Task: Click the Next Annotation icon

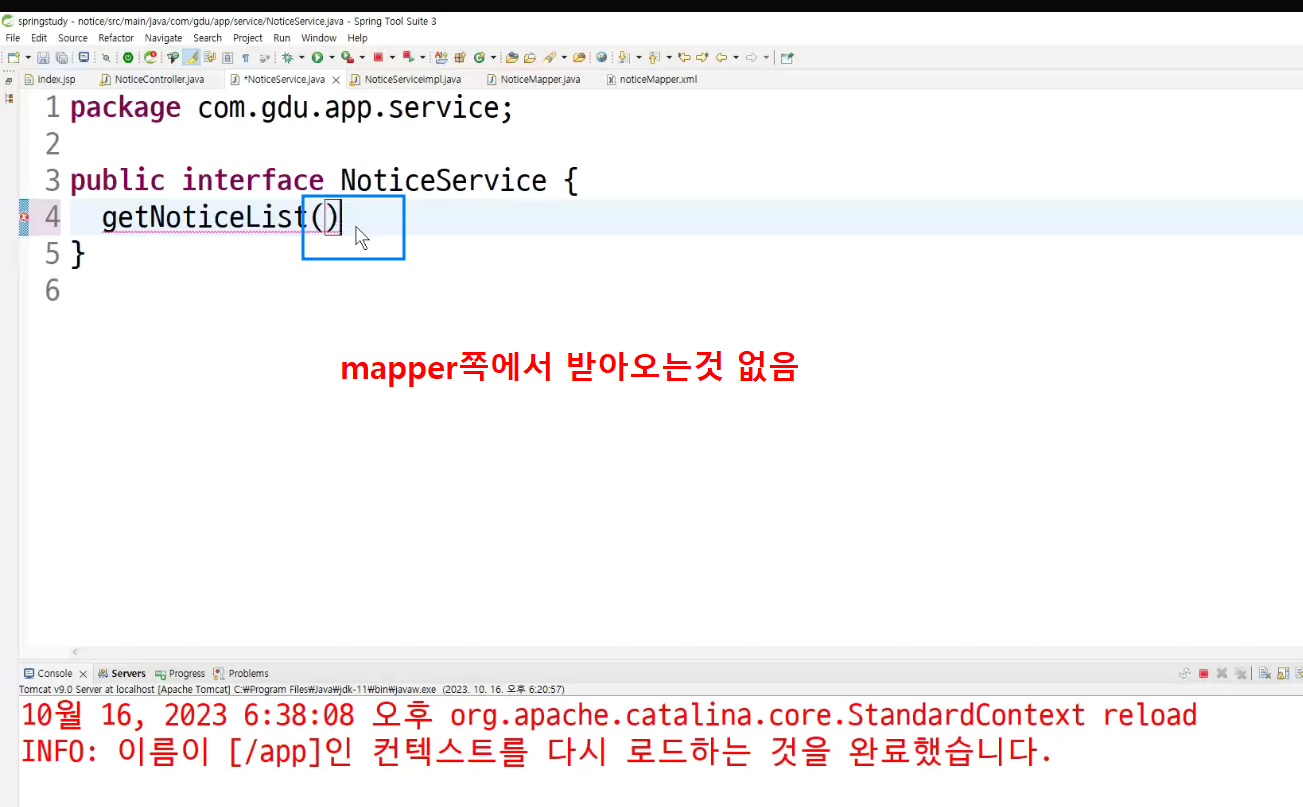Action: pos(624,58)
